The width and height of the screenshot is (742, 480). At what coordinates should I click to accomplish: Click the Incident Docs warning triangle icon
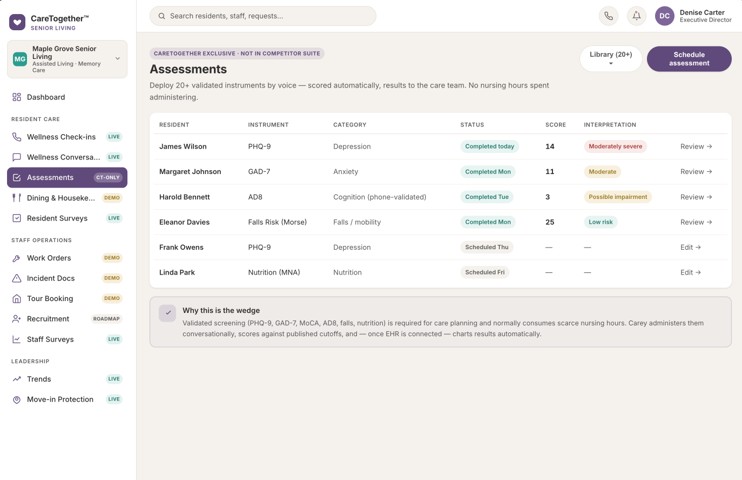point(17,278)
